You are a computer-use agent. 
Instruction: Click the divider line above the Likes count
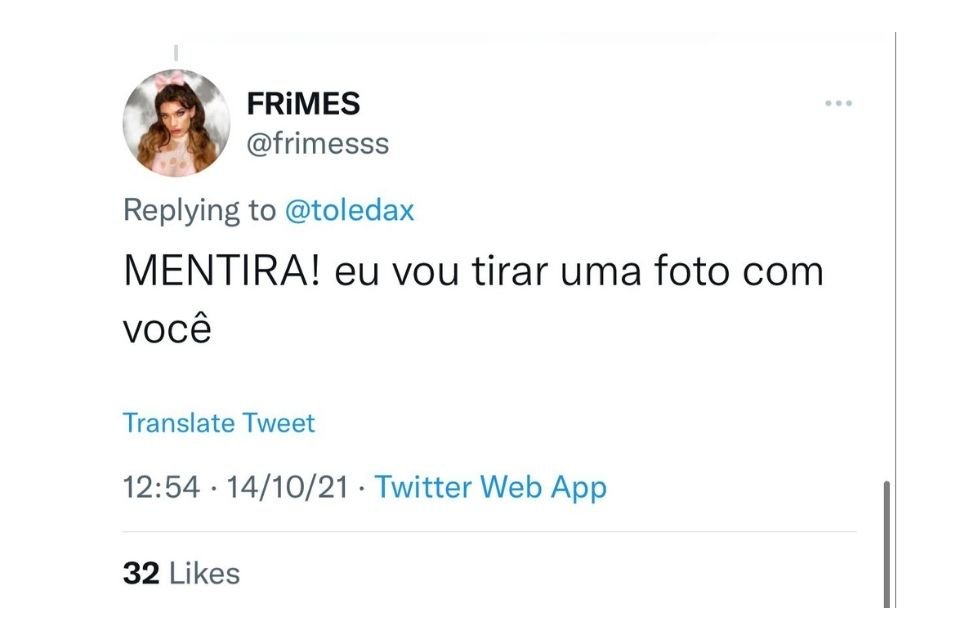coord(489,532)
